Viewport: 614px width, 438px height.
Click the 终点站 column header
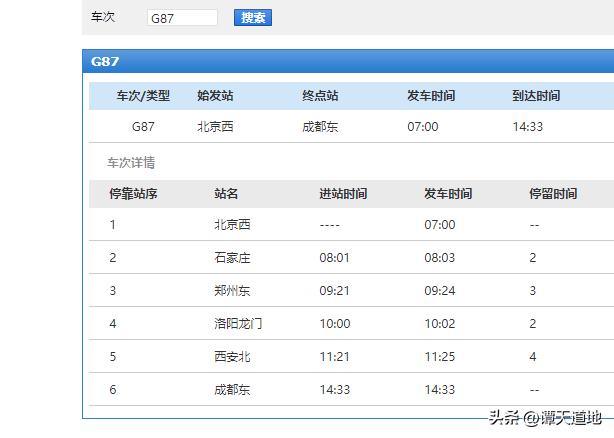pos(320,96)
